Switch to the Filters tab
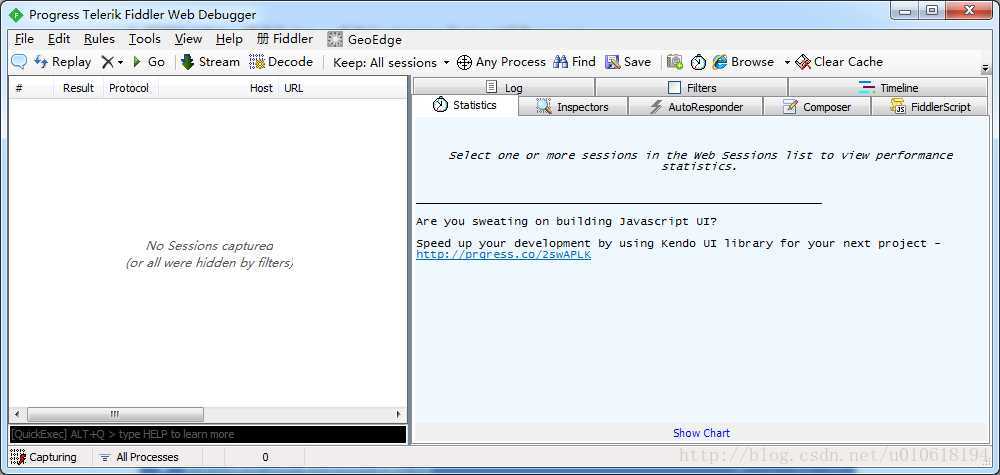 692,87
